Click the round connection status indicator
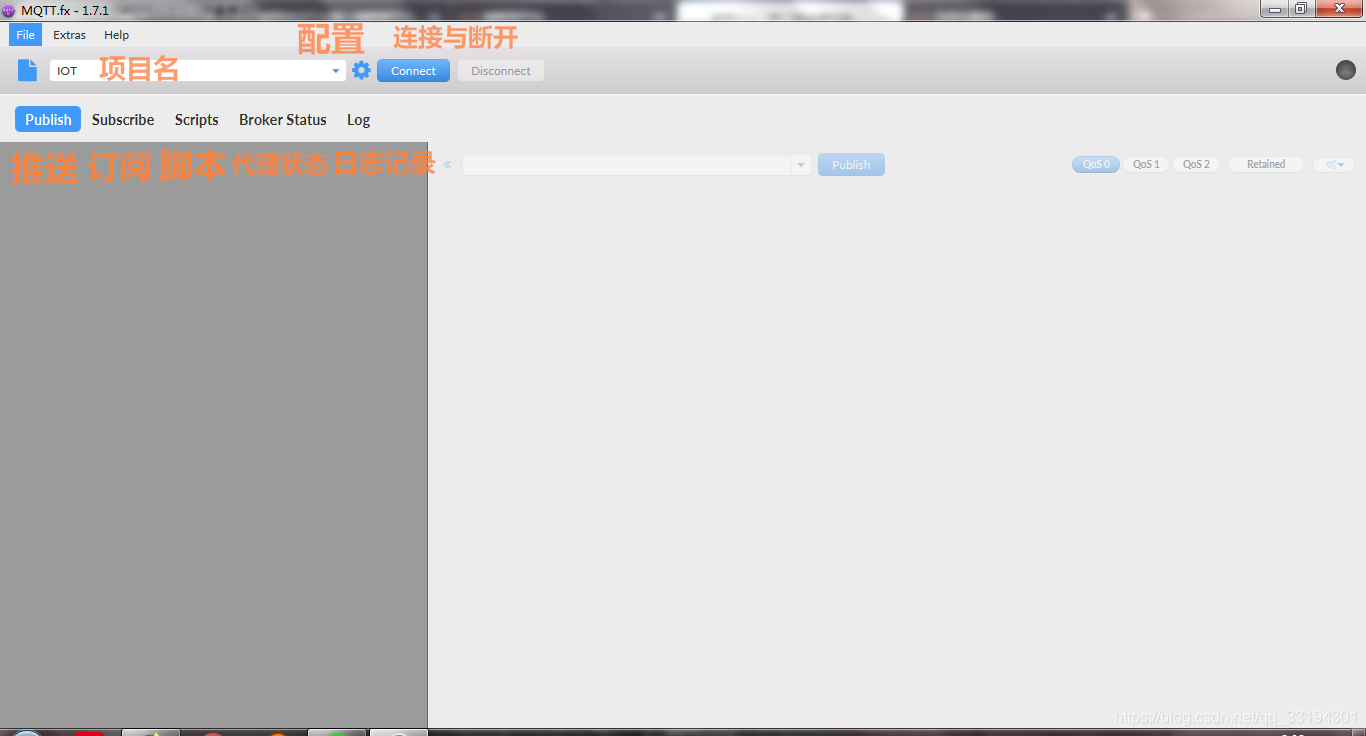The height and width of the screenshot is (736, 1366). pos(1346,70)
